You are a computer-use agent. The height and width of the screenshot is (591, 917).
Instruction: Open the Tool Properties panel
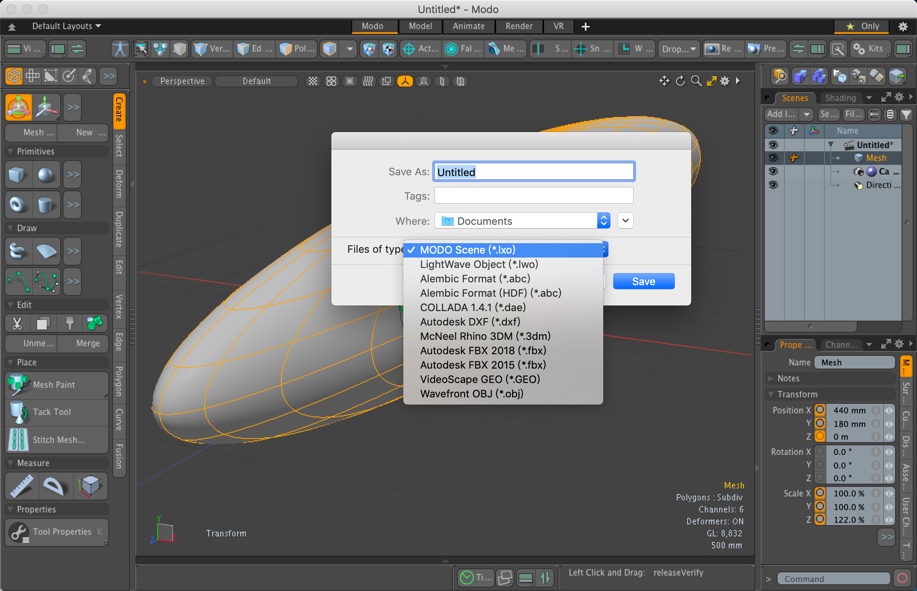56,532
